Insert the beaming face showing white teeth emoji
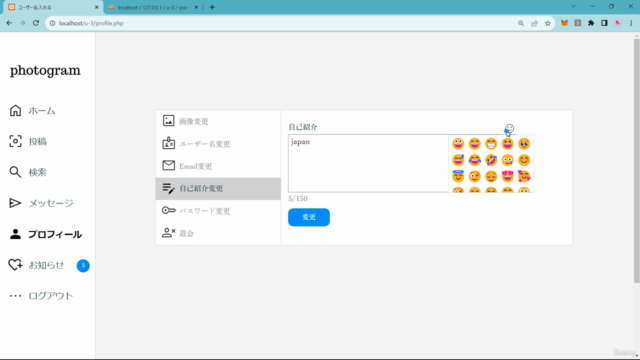The height and width of the screenshot is (360, 640). tap(491, 144)
